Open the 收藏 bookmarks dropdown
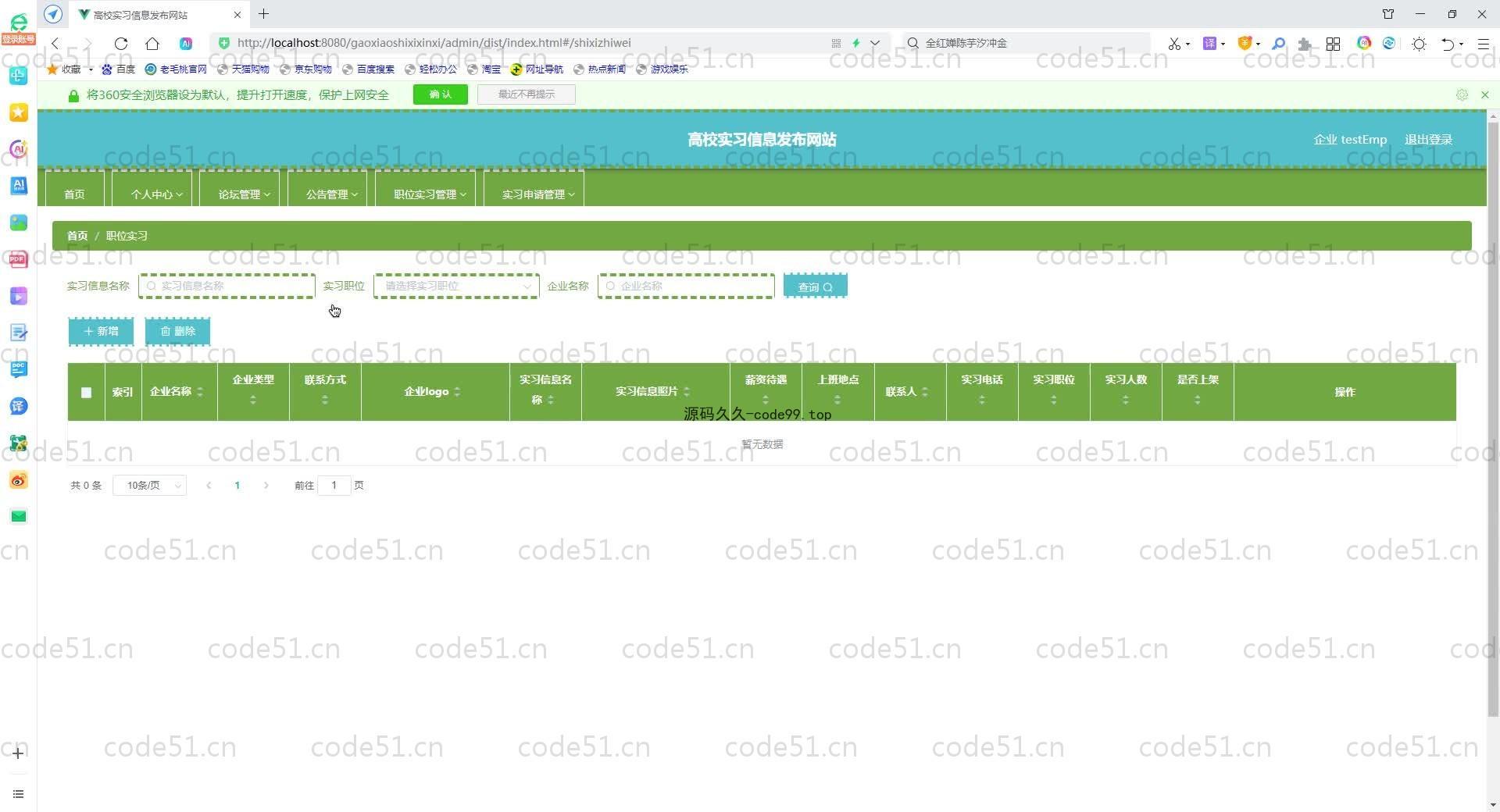This screenshot has width=1500, height=812. (70, 69)
